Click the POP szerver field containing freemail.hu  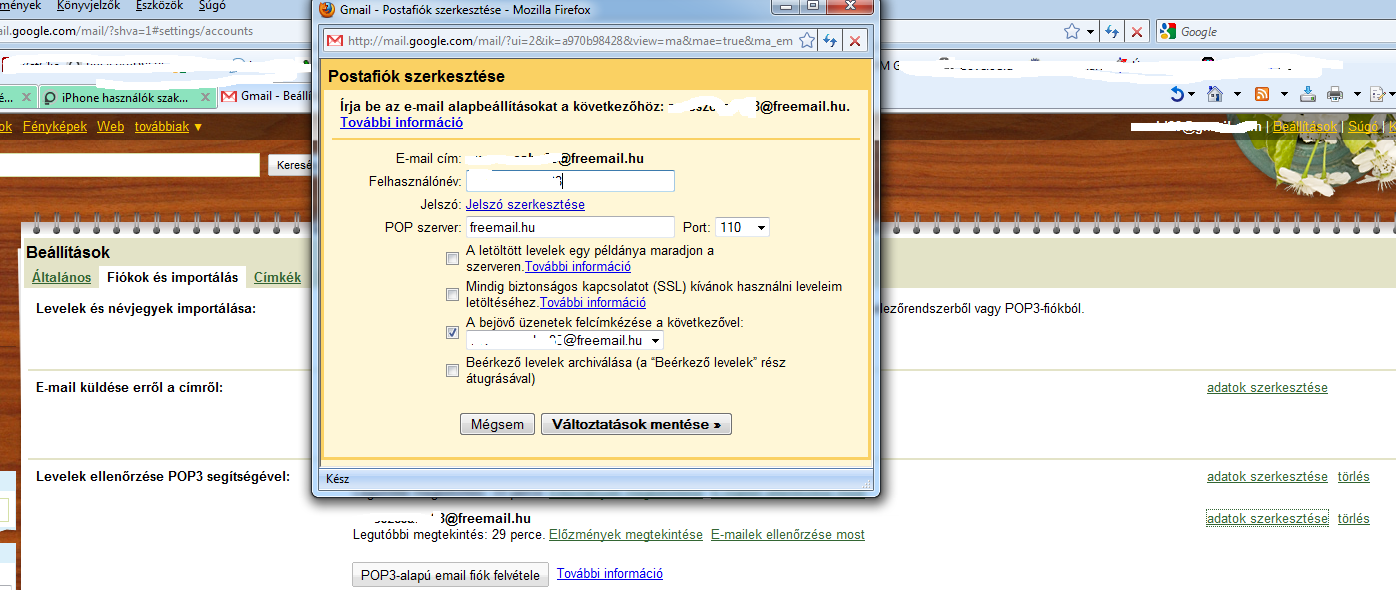click(x=570, y=227)
